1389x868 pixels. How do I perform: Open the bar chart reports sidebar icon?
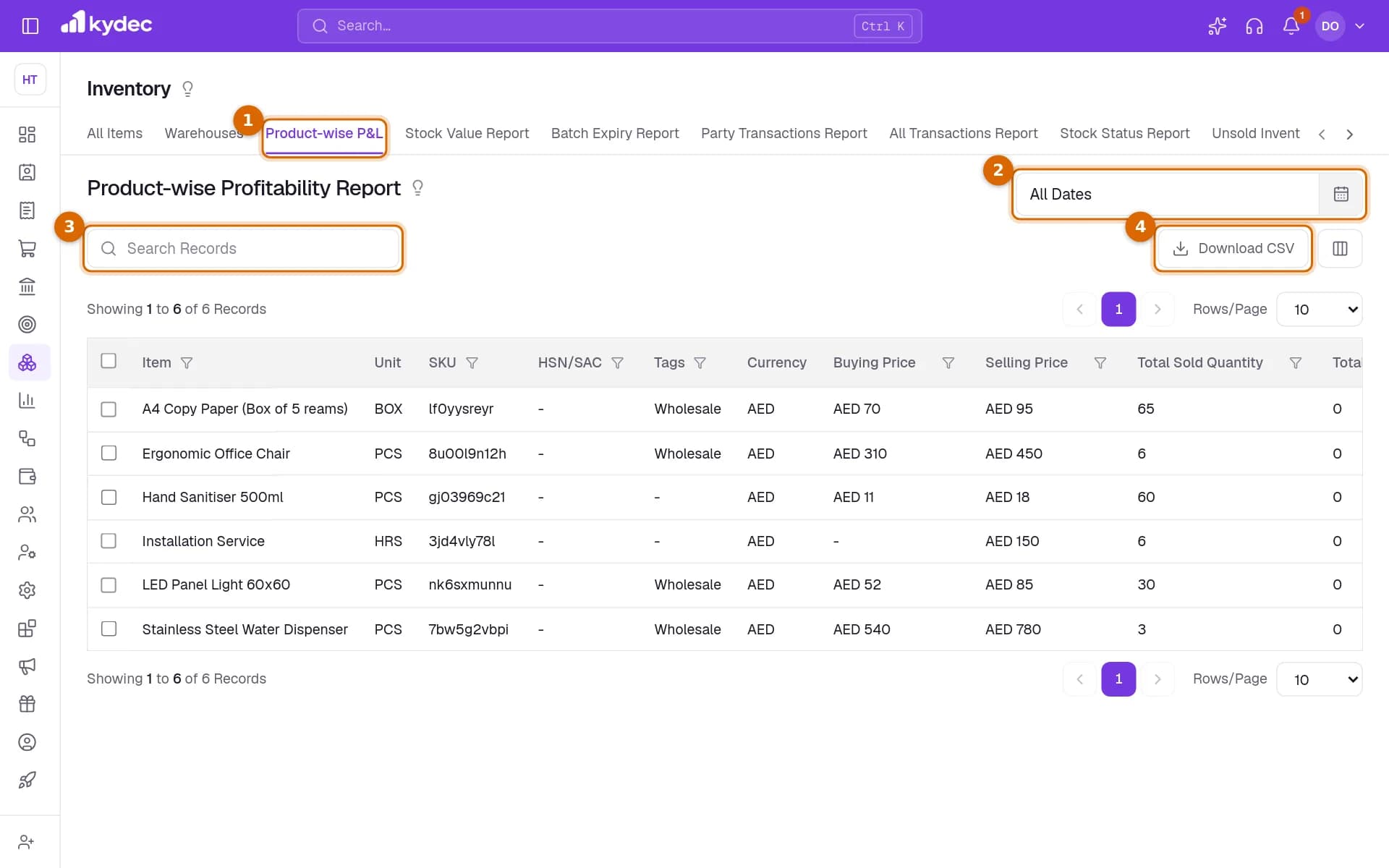27,401
